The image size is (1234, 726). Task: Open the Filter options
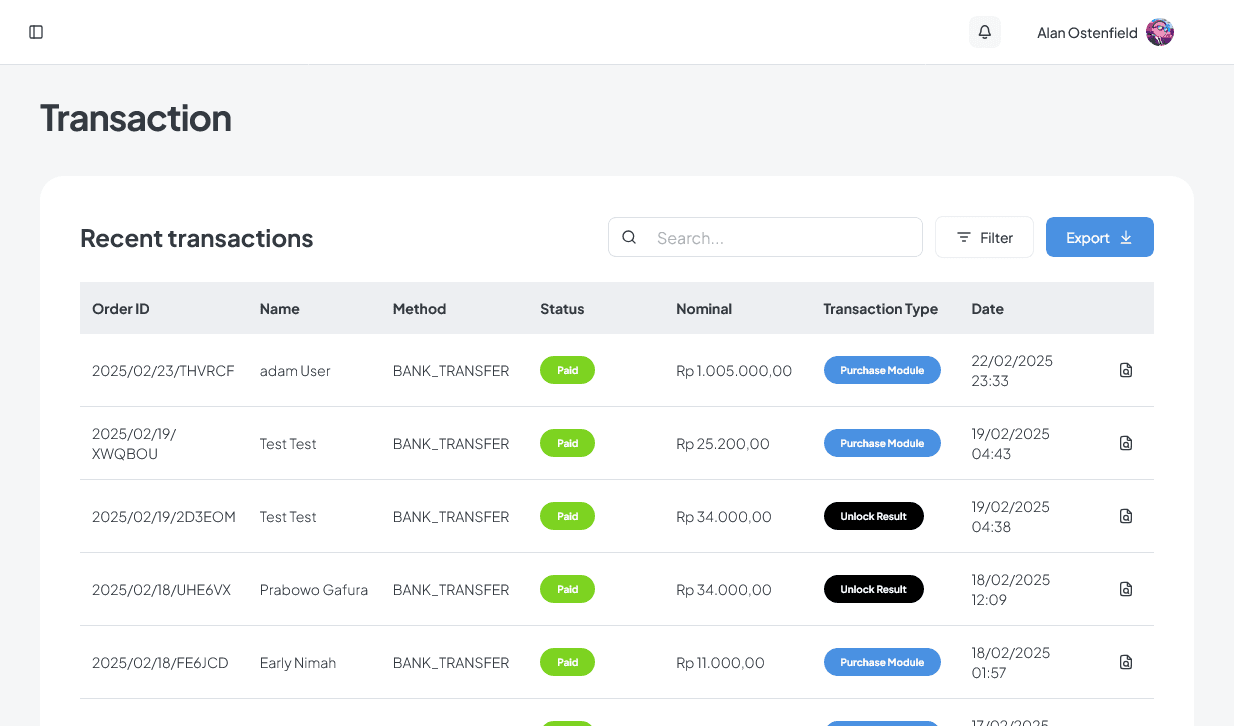coord(984,237)
